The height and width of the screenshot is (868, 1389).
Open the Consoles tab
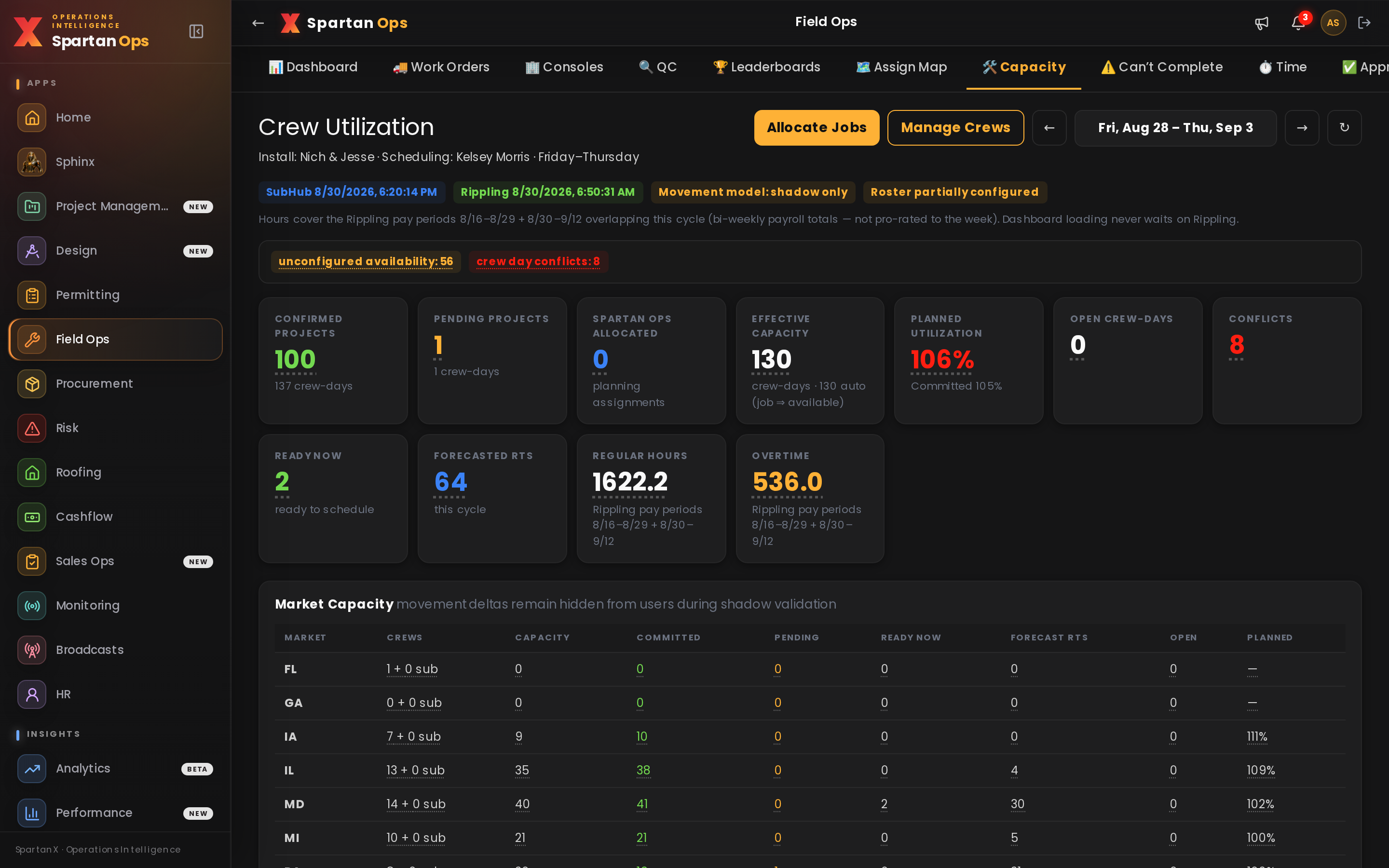tap(564, 67)
